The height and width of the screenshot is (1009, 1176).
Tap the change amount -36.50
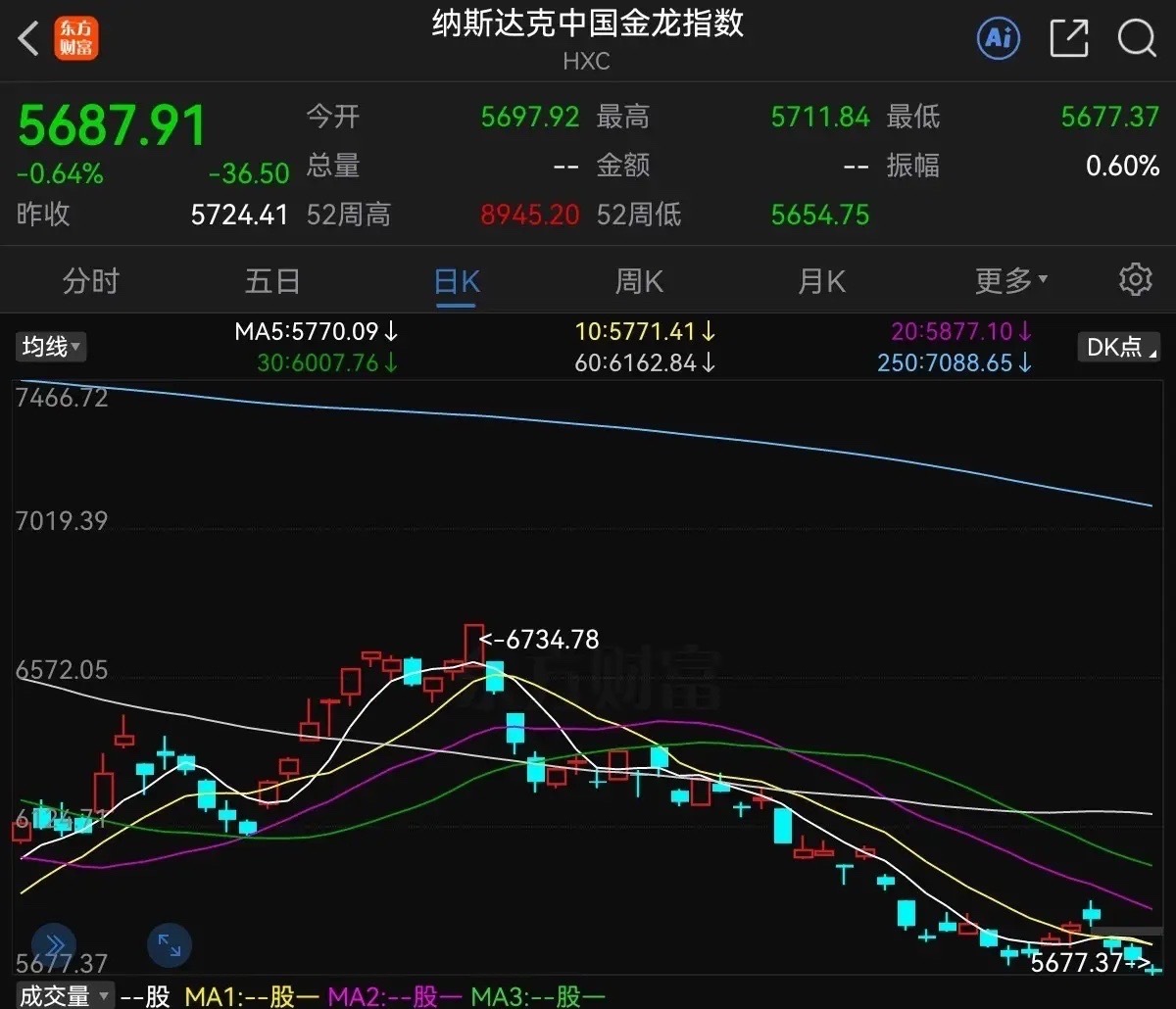[249, 174]
